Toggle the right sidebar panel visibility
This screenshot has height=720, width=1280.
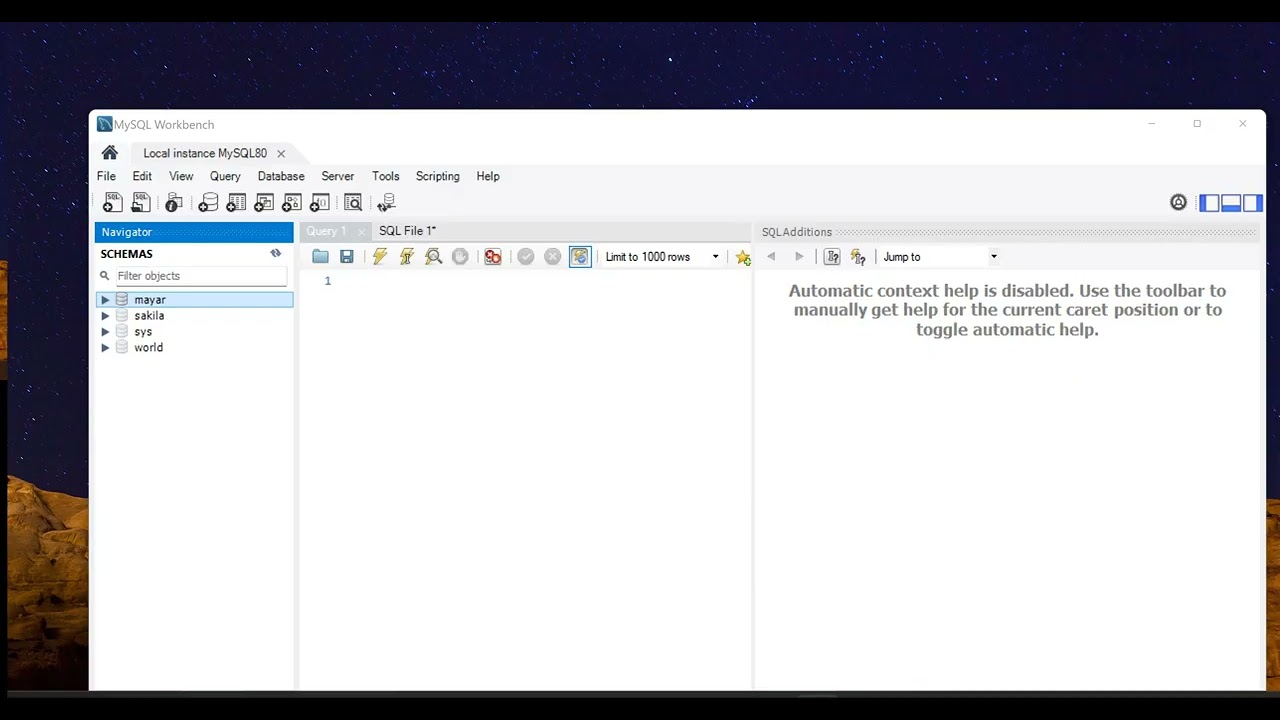1253,203
